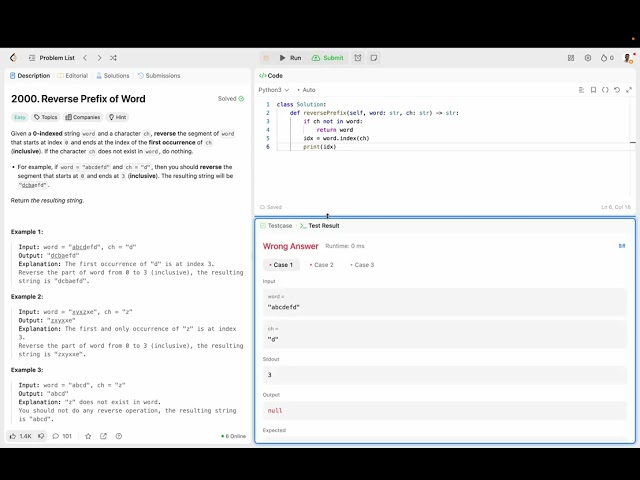Click the diff view icon beside Wrong Answer

[x=622, y=246]
